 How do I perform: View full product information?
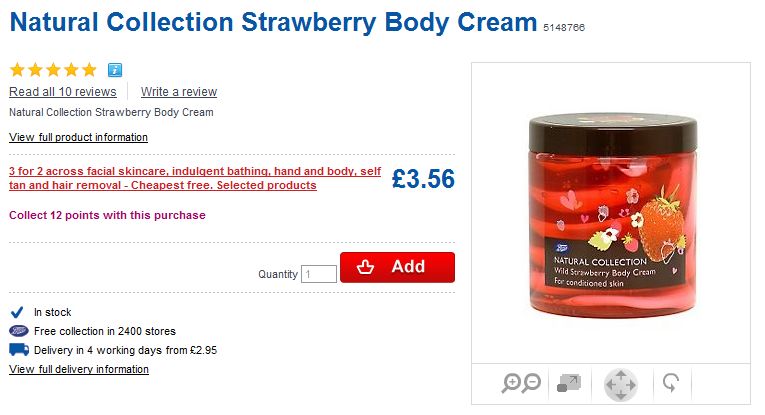pyautogui.click(x=78, y=138)
